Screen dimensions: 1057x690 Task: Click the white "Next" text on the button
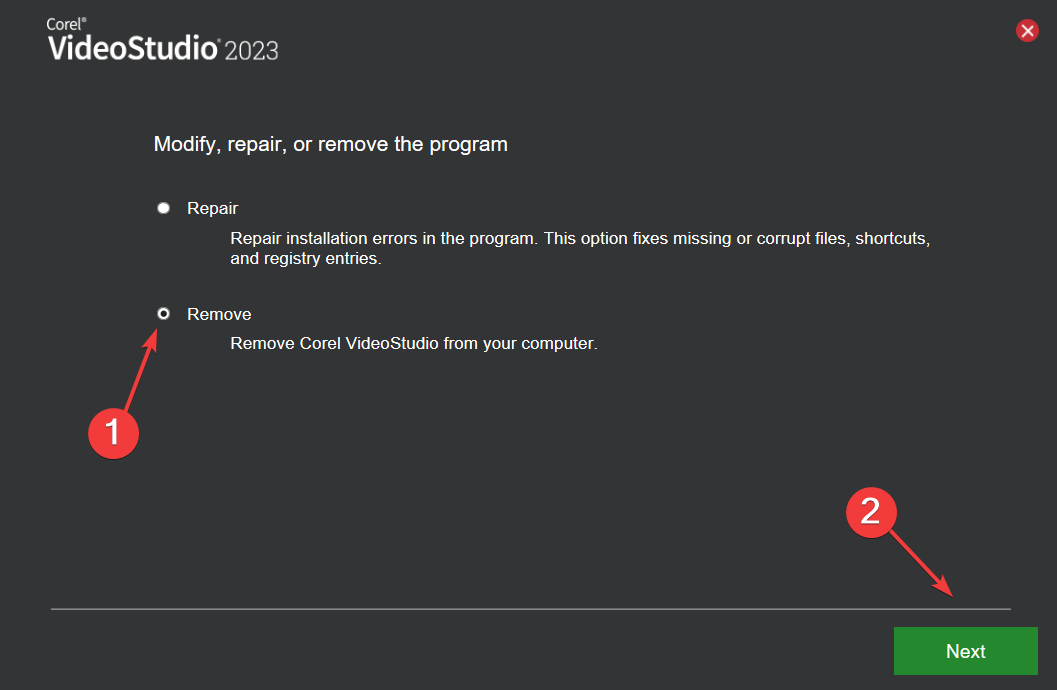(965, 651)
